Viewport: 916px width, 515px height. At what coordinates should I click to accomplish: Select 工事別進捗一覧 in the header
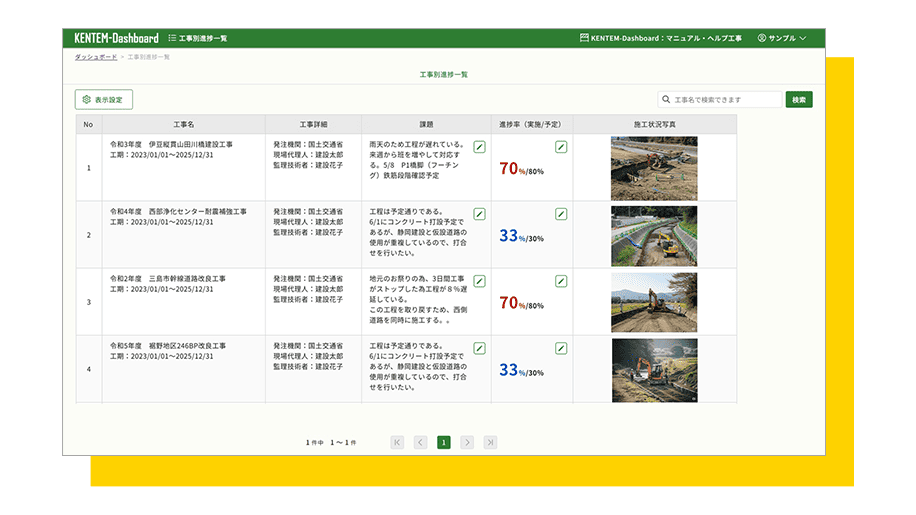[198, 38]
